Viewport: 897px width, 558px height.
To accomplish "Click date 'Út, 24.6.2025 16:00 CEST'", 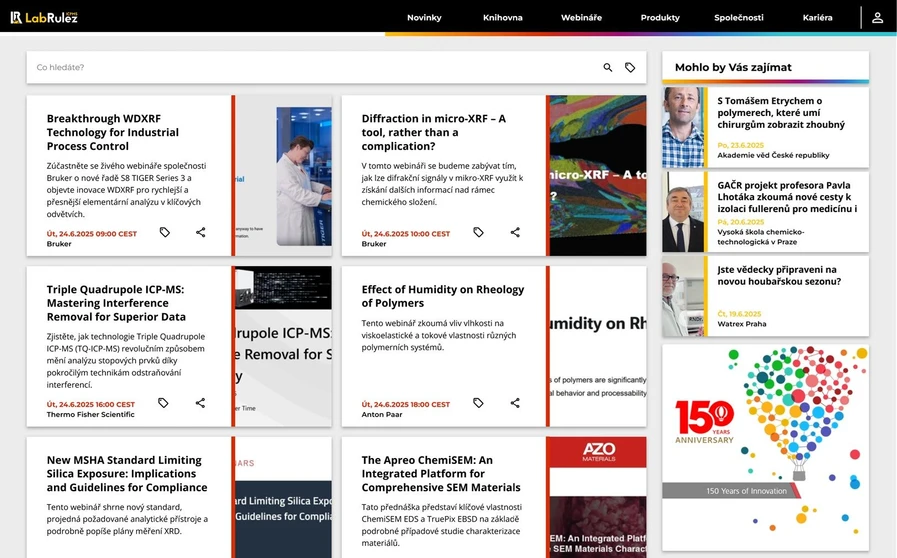I will coord(90,404).
